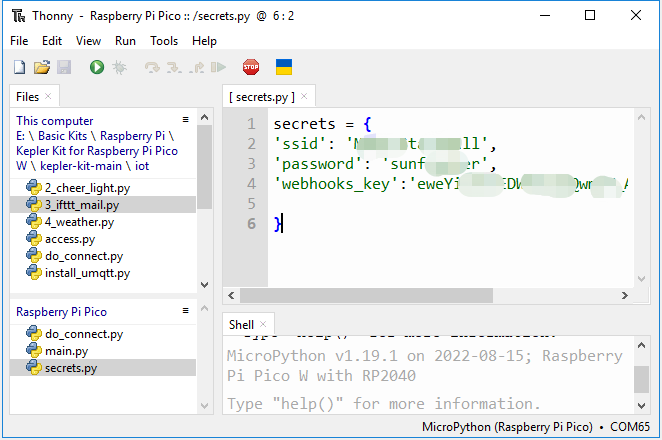The height and width of the screenshot is (440, 662).
Task: Switch interpreter via MicroPython status bar label
Action: (535, 427)
